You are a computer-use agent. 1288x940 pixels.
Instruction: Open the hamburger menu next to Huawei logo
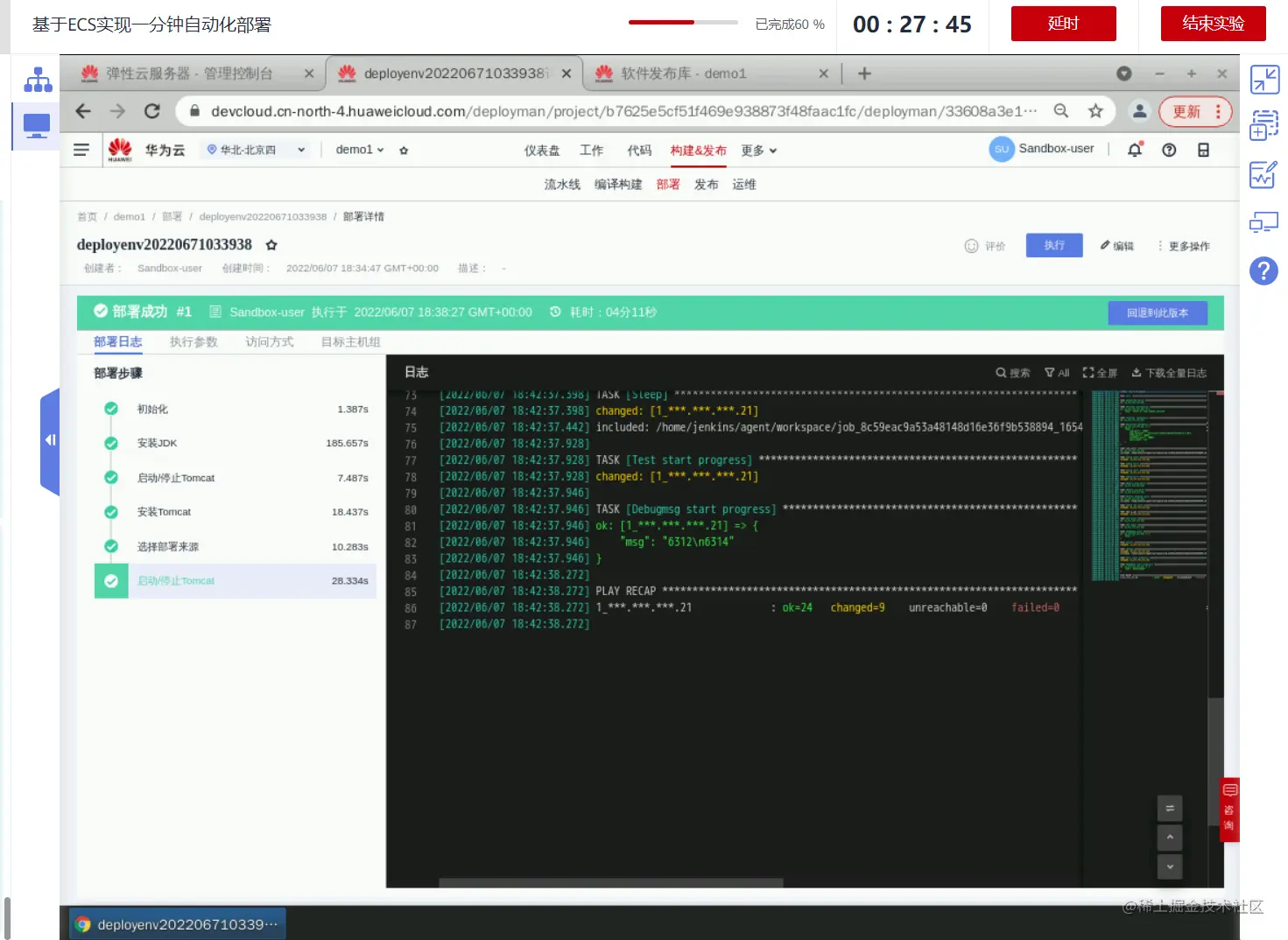(81, 150)
